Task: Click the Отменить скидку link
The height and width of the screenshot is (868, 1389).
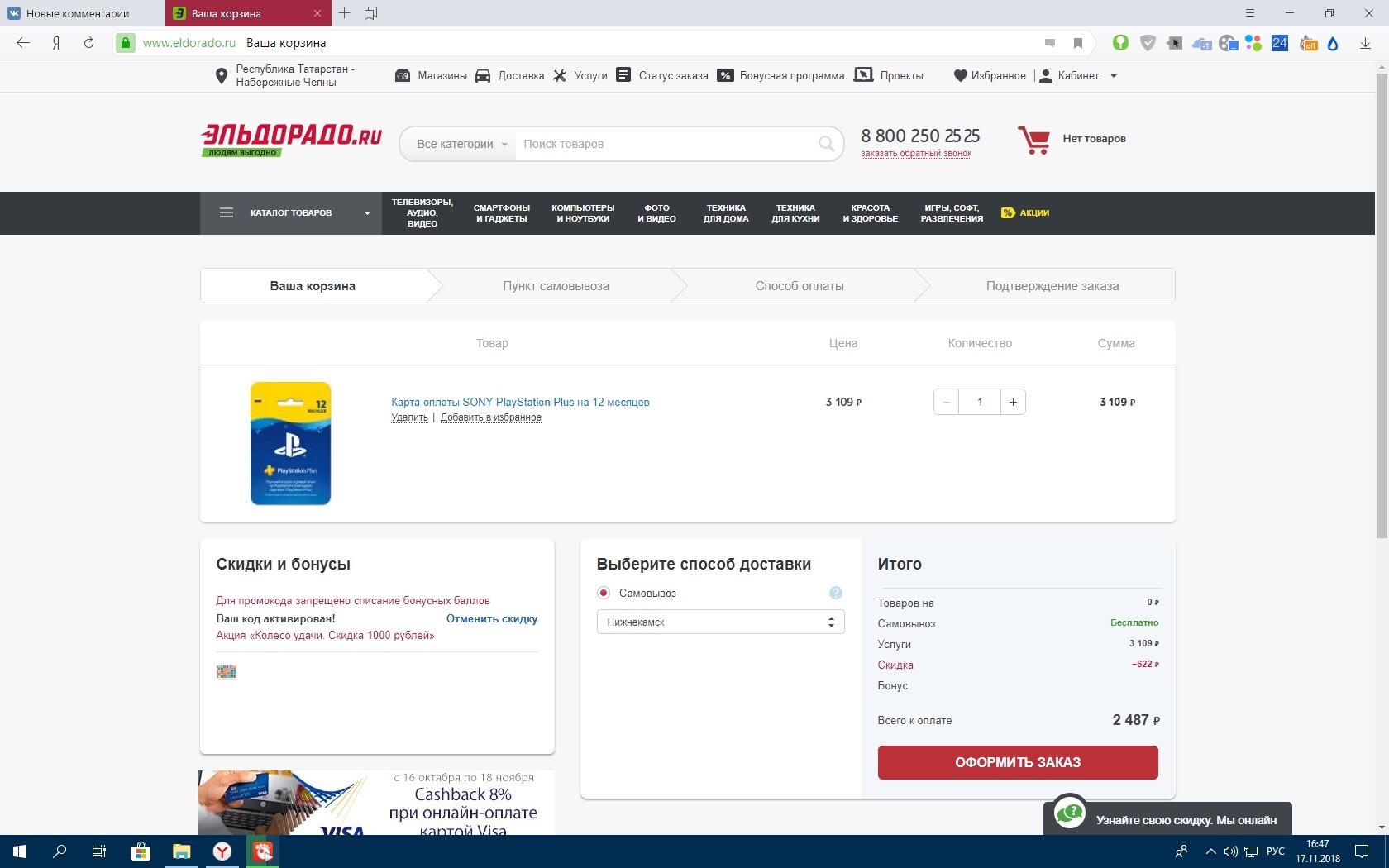Action: [x=491, y=618]
